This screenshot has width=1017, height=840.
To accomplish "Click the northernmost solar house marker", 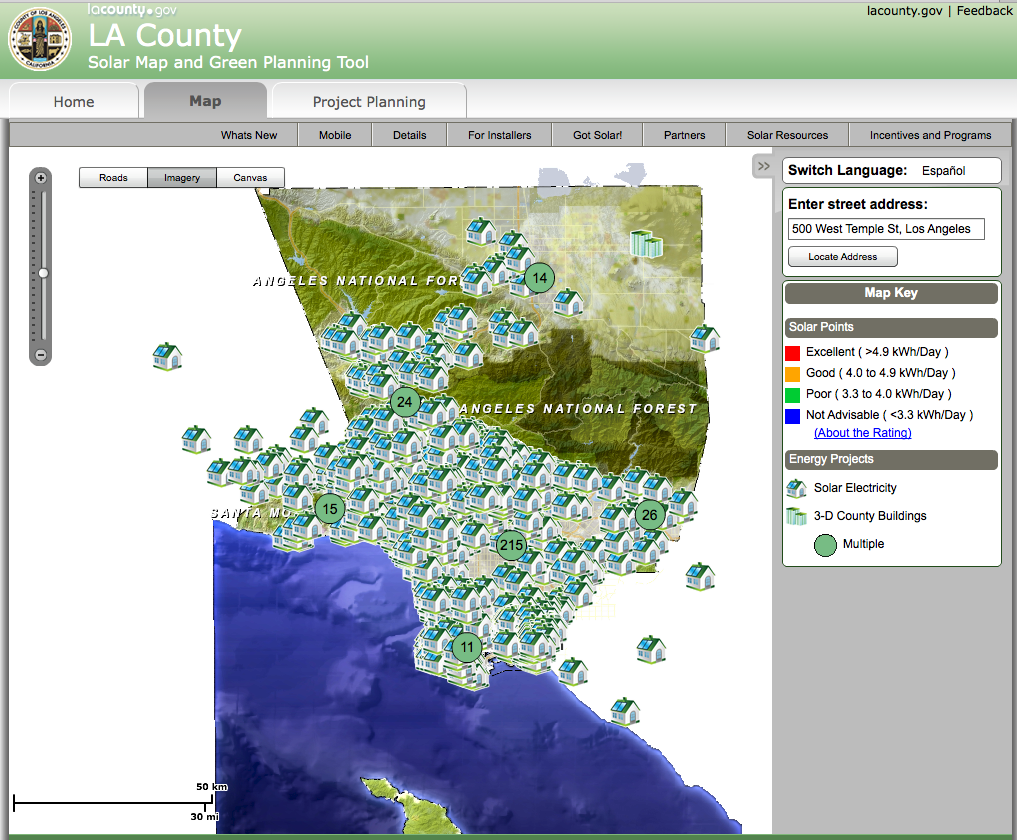I will click(481, 231).
